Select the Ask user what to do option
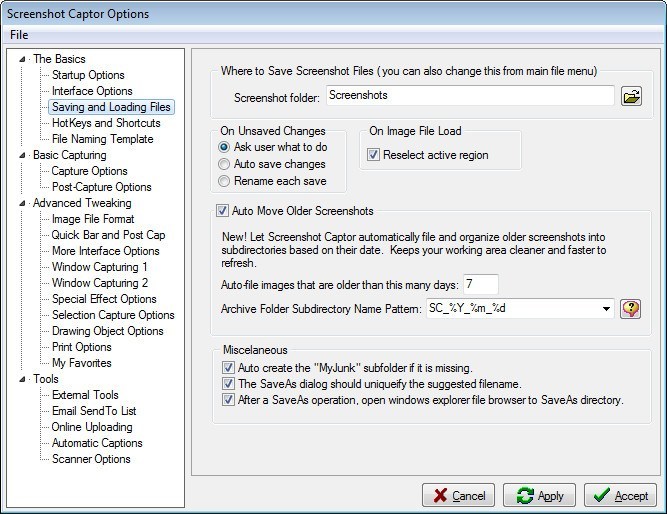The height and width of the screenshot is (514, 667). coord(224,147)
